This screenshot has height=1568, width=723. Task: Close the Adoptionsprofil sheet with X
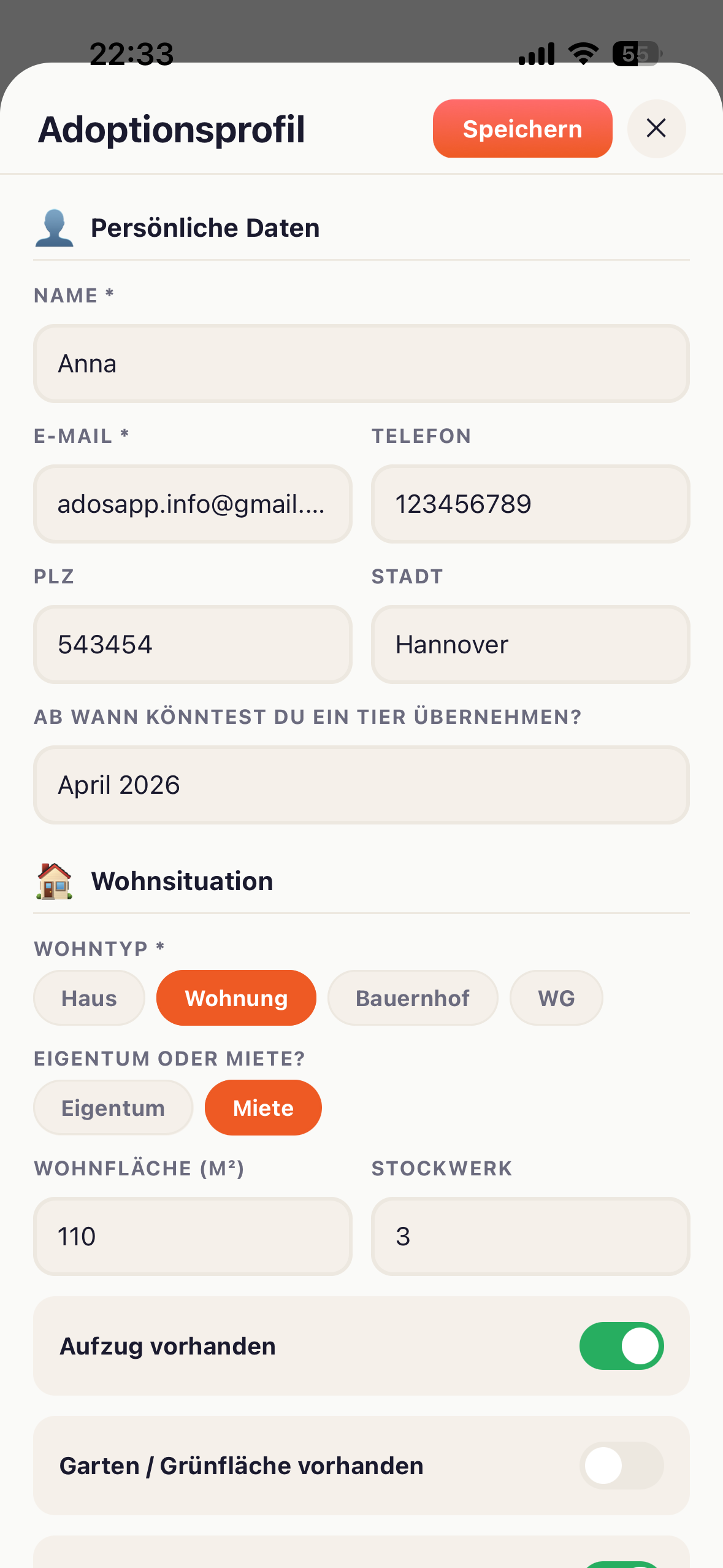point(656,129)
